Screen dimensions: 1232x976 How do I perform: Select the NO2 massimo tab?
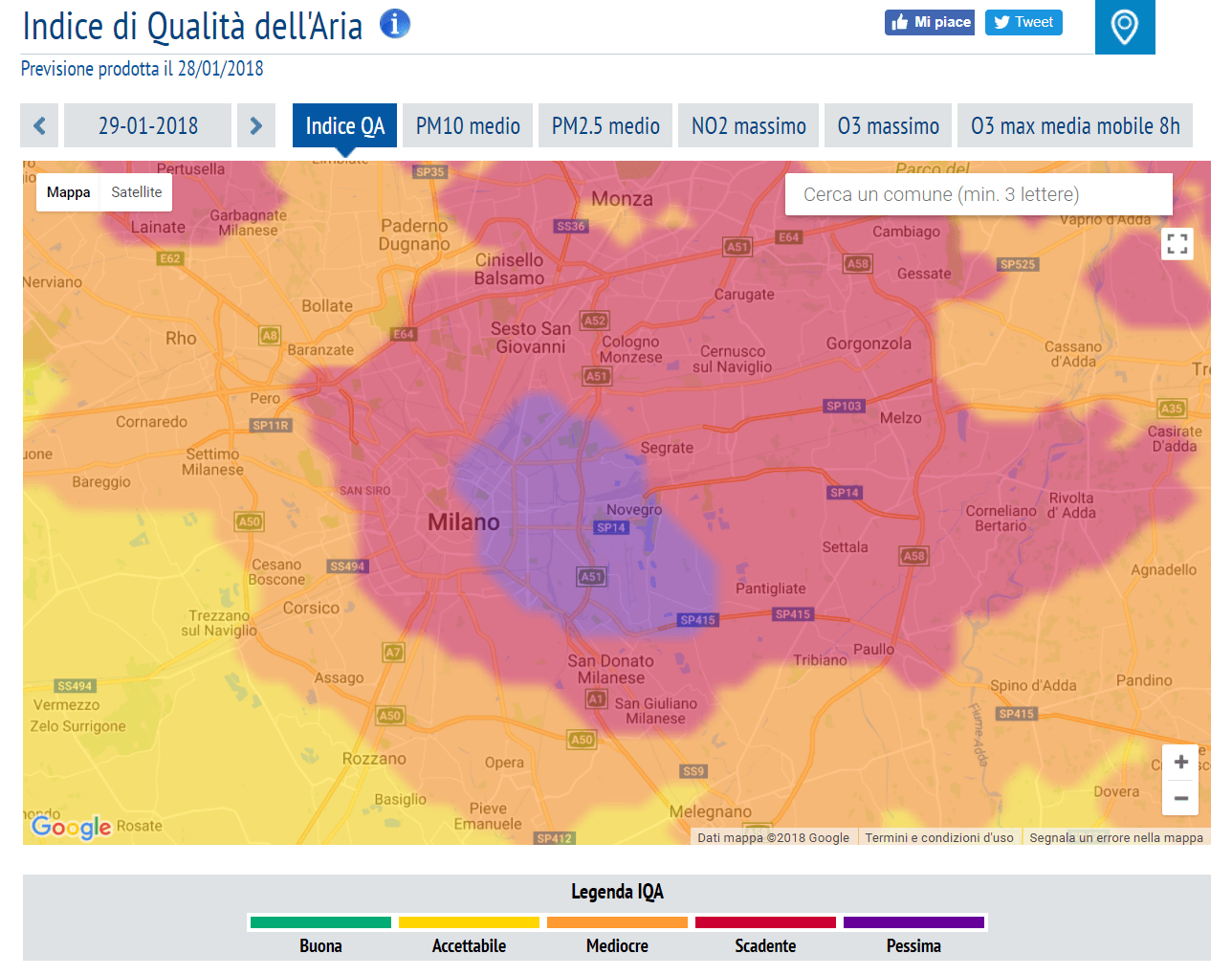pyautogui.click(x=748, y=125)
